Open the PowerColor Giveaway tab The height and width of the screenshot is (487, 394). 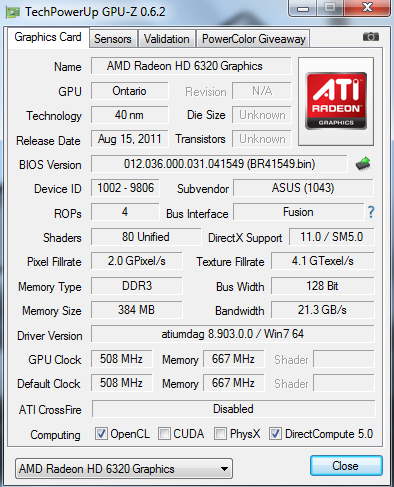click(x=253, y=39)
